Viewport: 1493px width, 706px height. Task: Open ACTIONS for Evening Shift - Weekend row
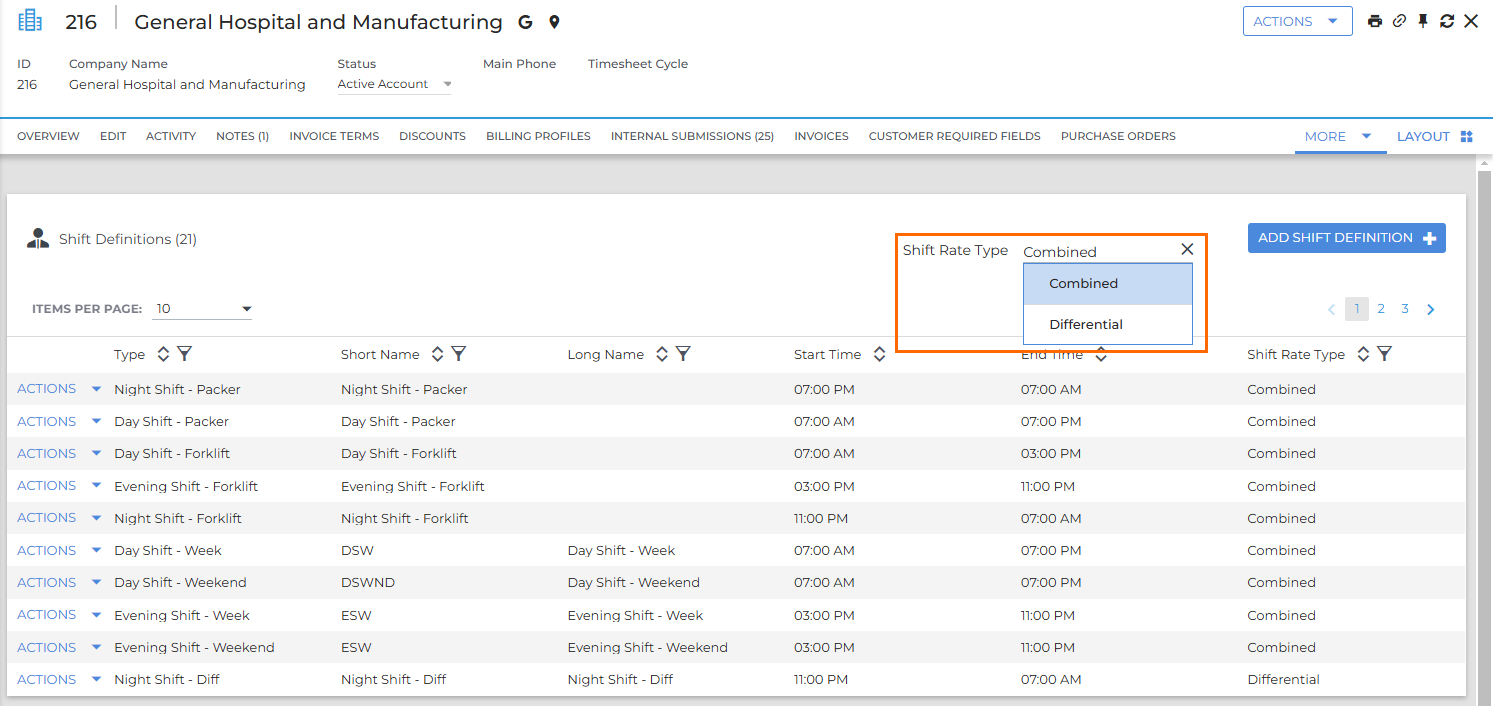click(59, 647)
